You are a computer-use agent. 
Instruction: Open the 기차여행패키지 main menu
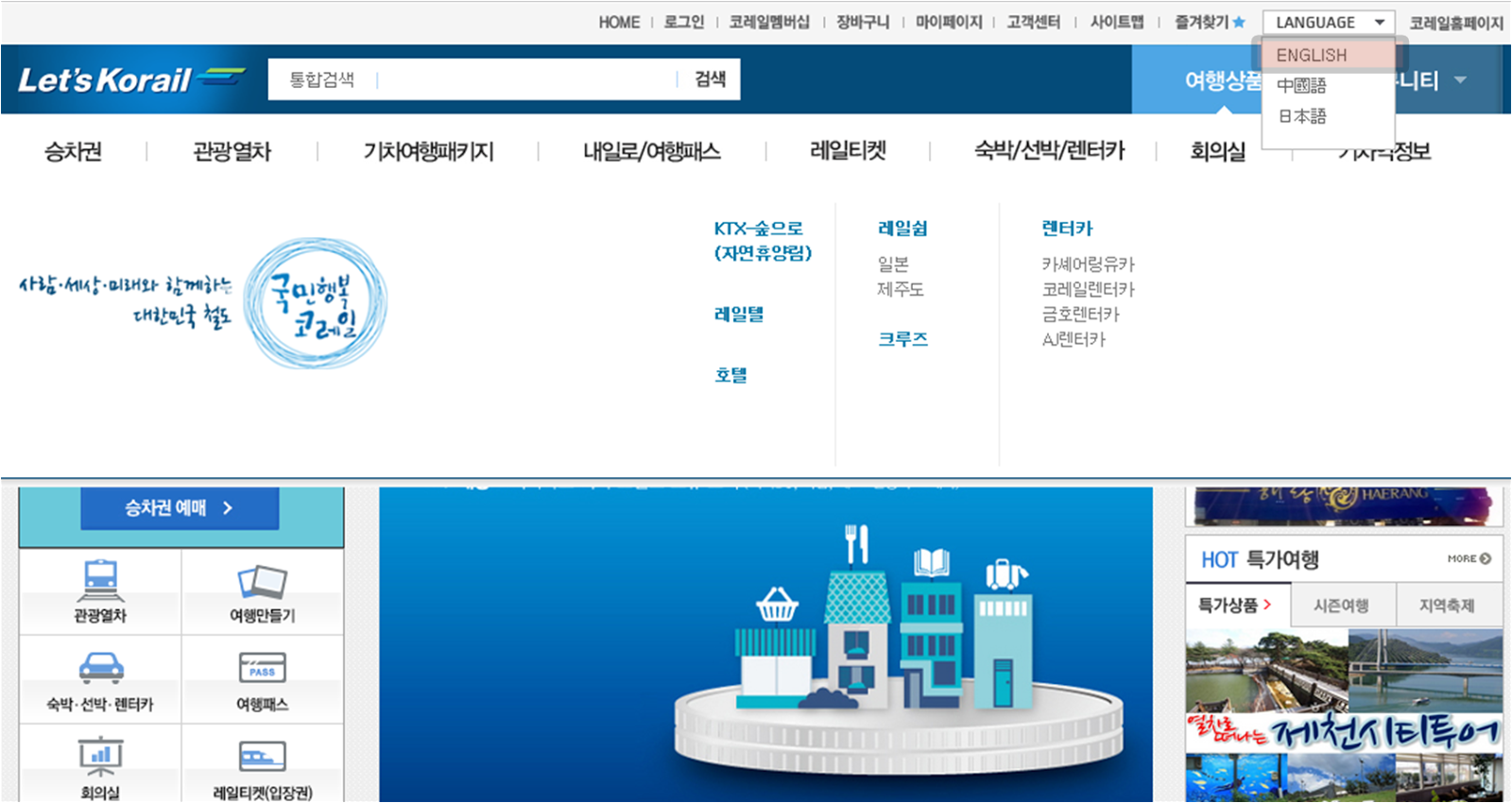pyautogui.click(x=428, y=151)
